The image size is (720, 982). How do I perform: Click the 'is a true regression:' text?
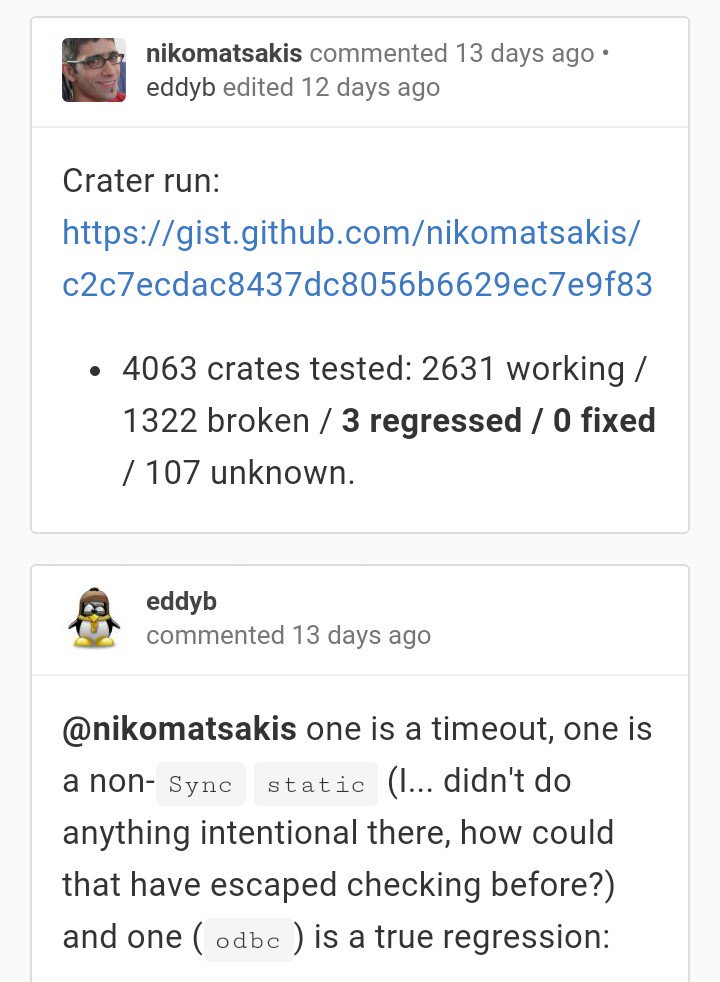(x=458, y=937)
